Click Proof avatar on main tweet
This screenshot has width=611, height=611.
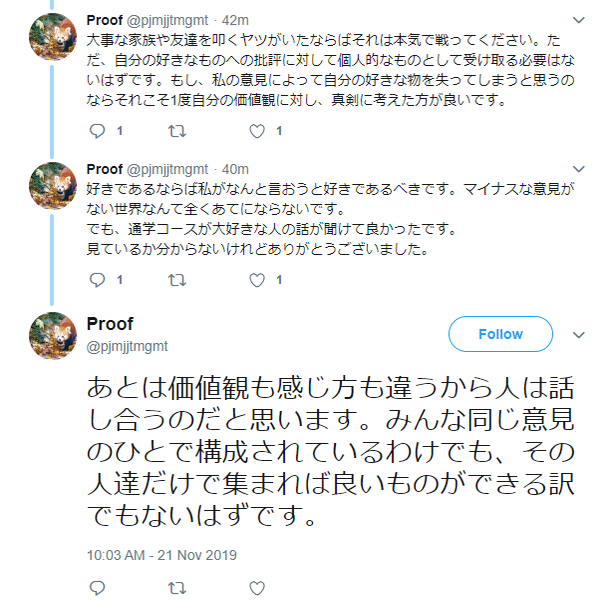[51, 336]
